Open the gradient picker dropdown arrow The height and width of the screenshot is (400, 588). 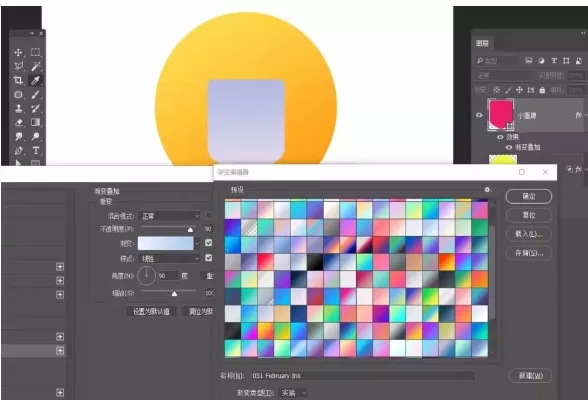[x=197, y=244]
